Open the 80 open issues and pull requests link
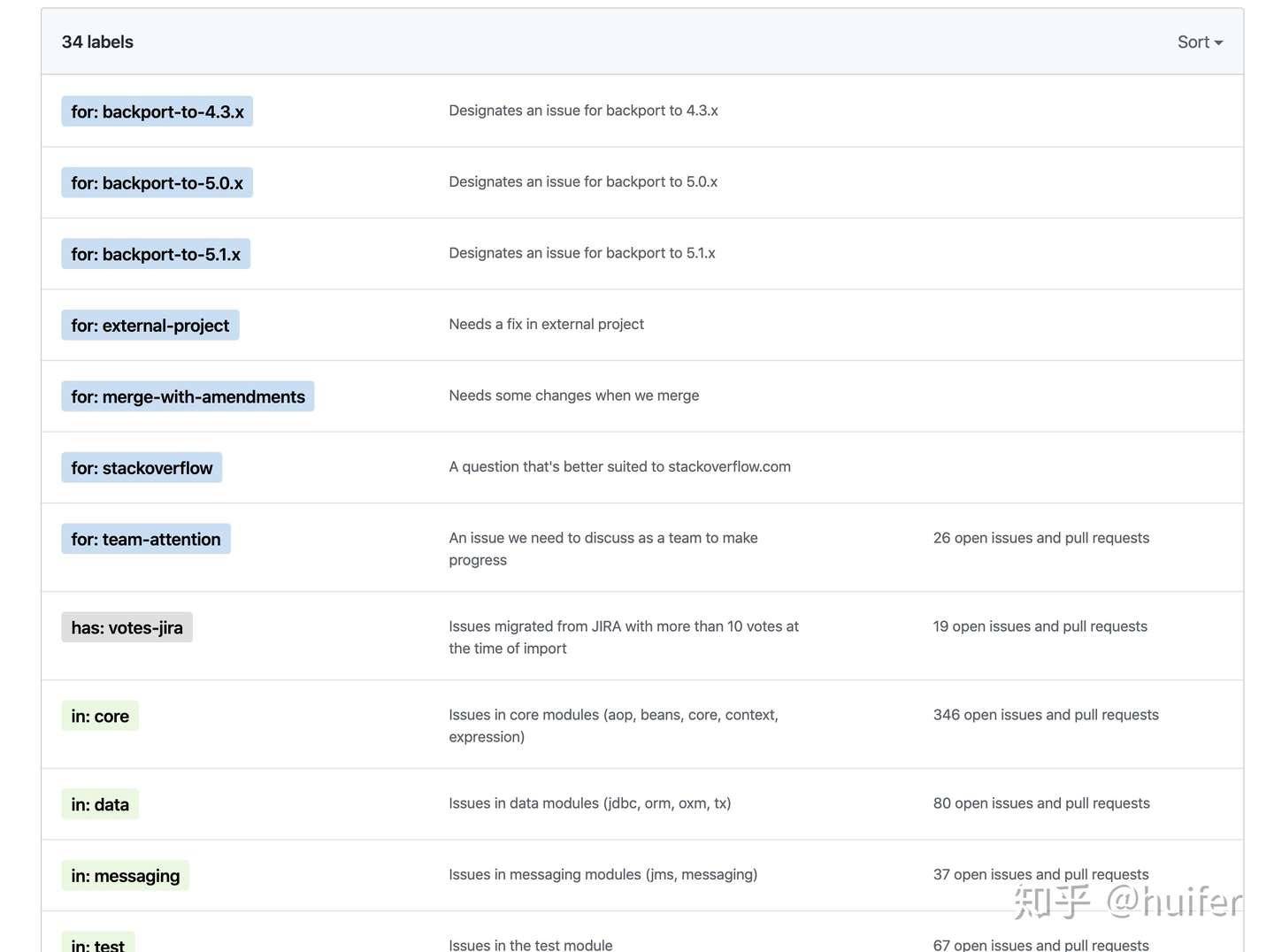 (x=1041, y=803)
